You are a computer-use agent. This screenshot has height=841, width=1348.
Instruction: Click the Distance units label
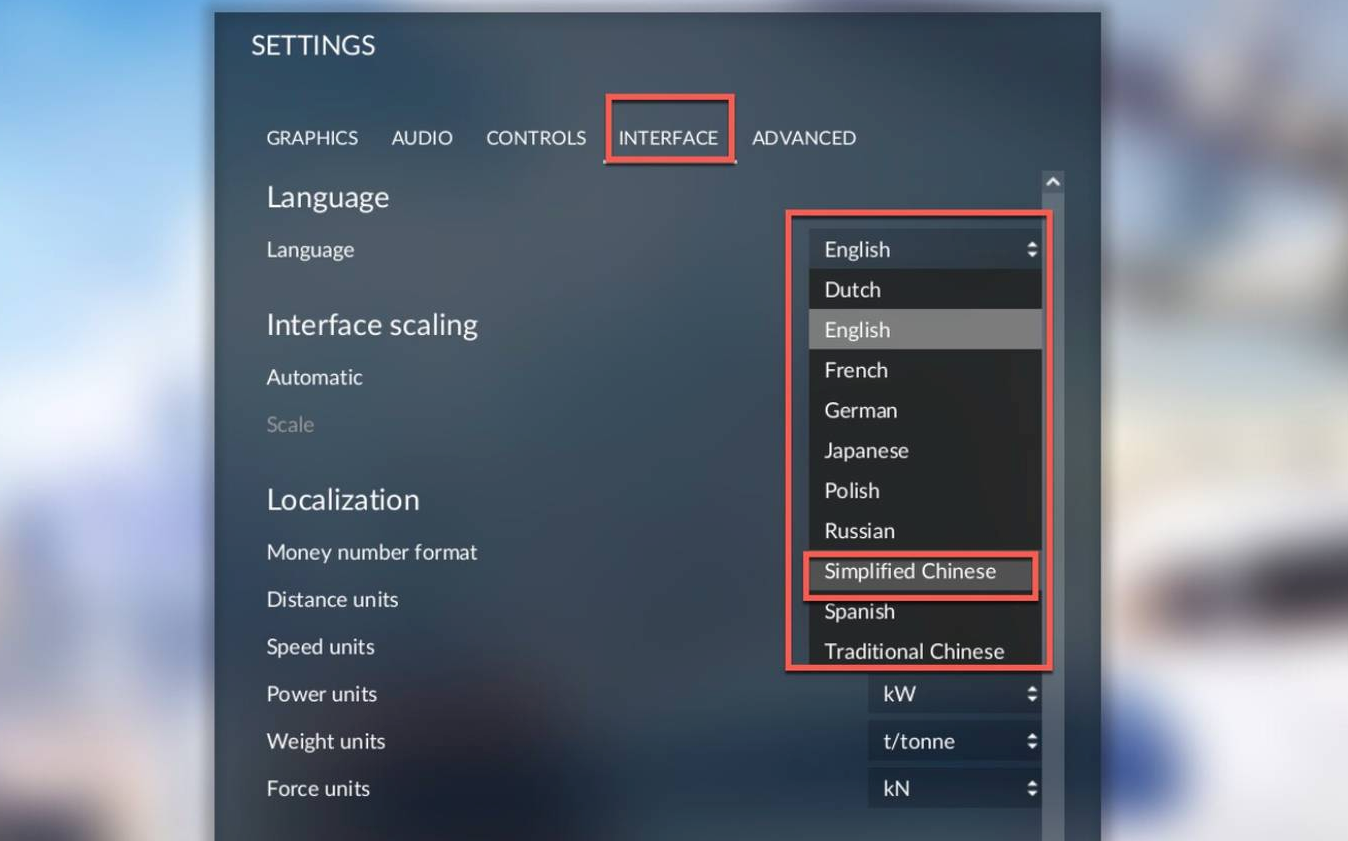(332, 599)
